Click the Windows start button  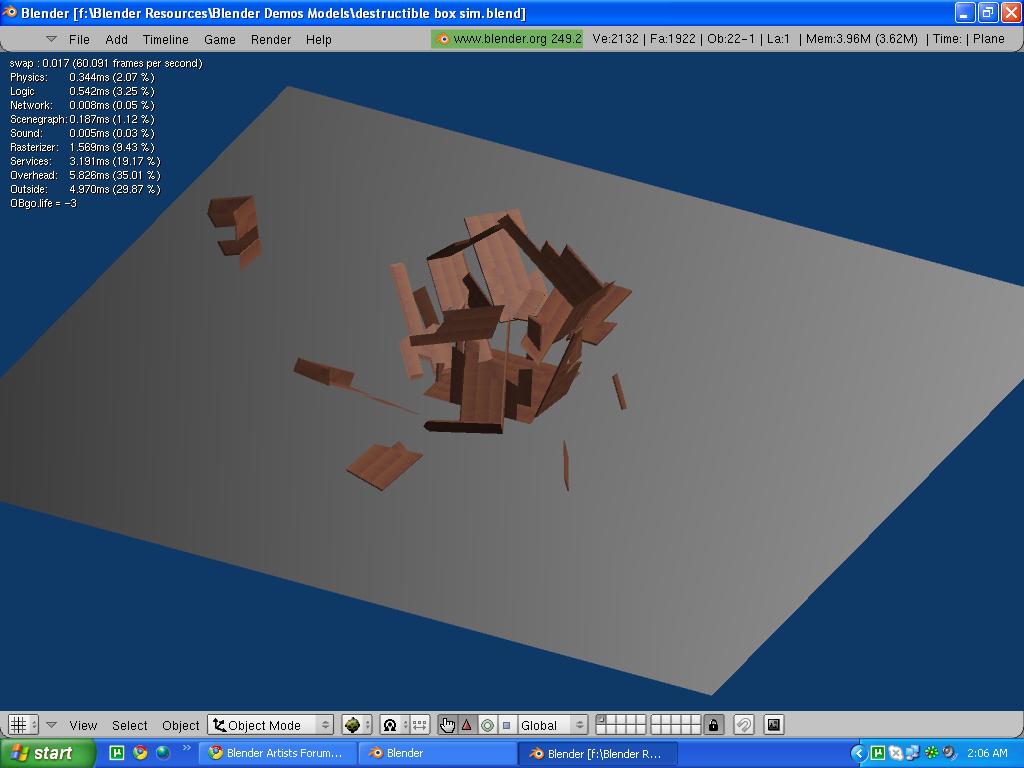[47, 753]
